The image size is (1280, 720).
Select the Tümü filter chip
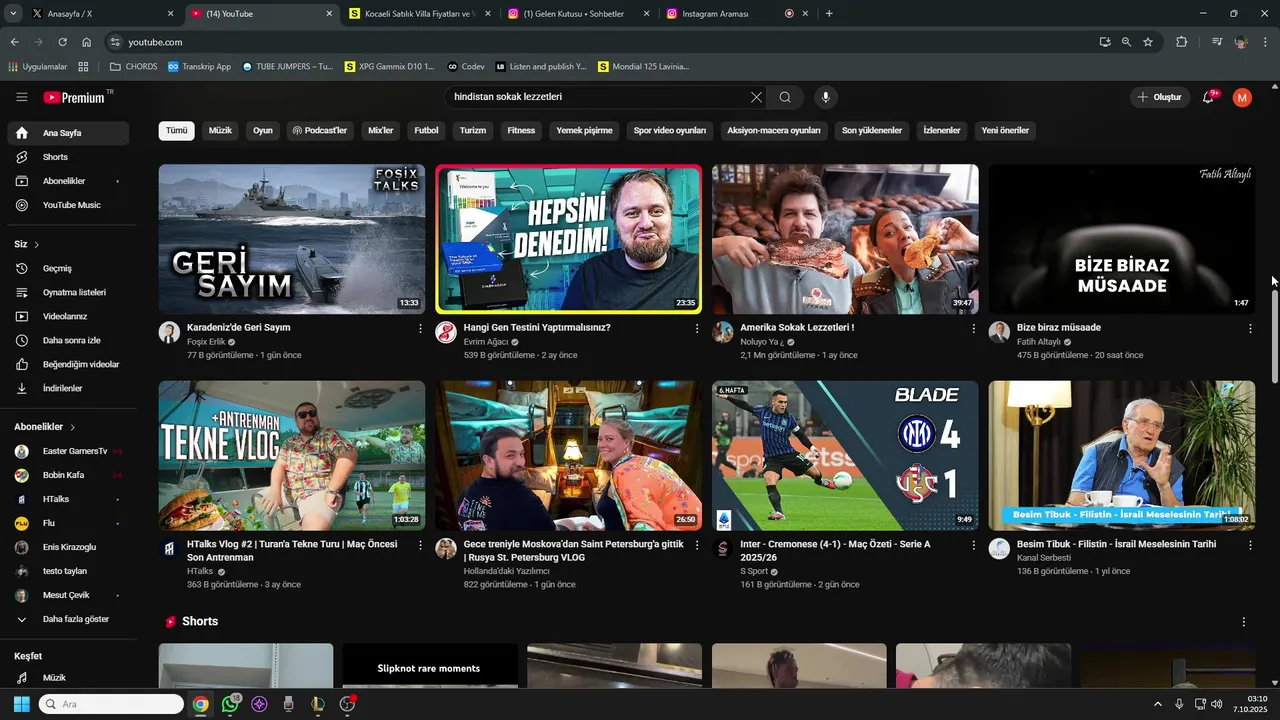[x=176, y=131]
